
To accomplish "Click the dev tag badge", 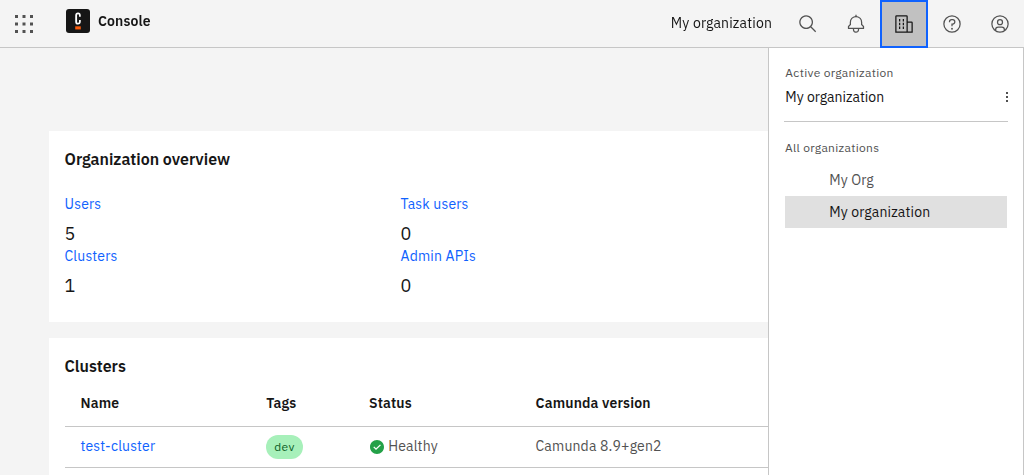I will point(284,447).
